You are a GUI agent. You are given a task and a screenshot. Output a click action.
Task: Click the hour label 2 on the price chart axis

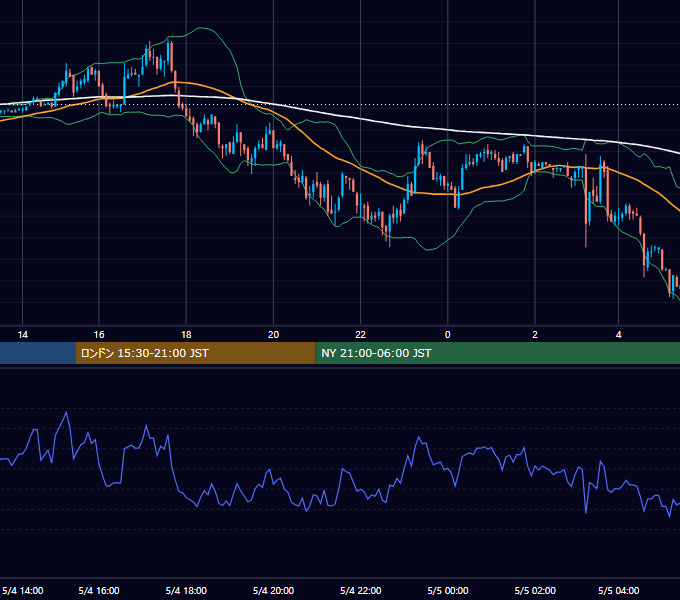[535, 335]
